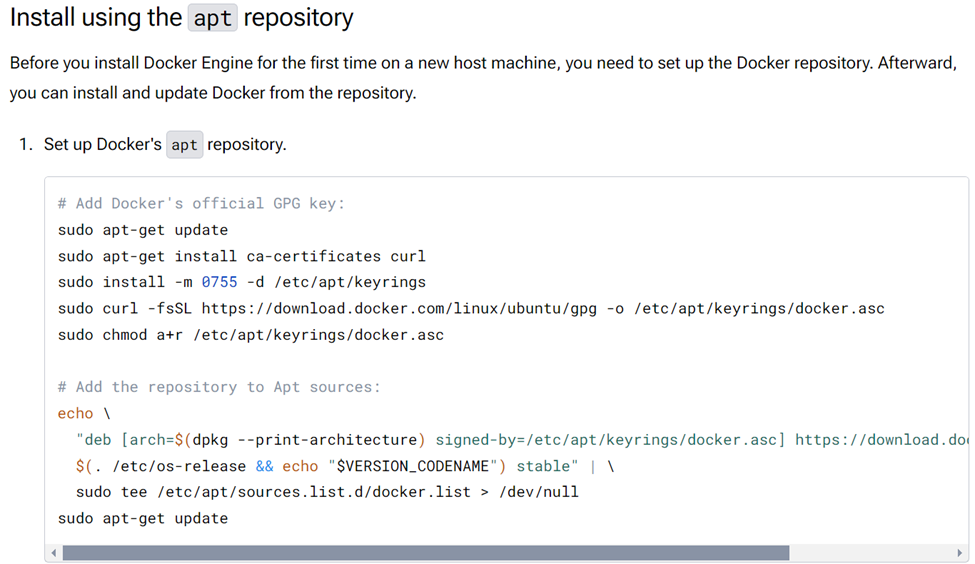Click the line installing ca-certificates curl
This screenshot has width=975, height=564.
pos(242,256)
